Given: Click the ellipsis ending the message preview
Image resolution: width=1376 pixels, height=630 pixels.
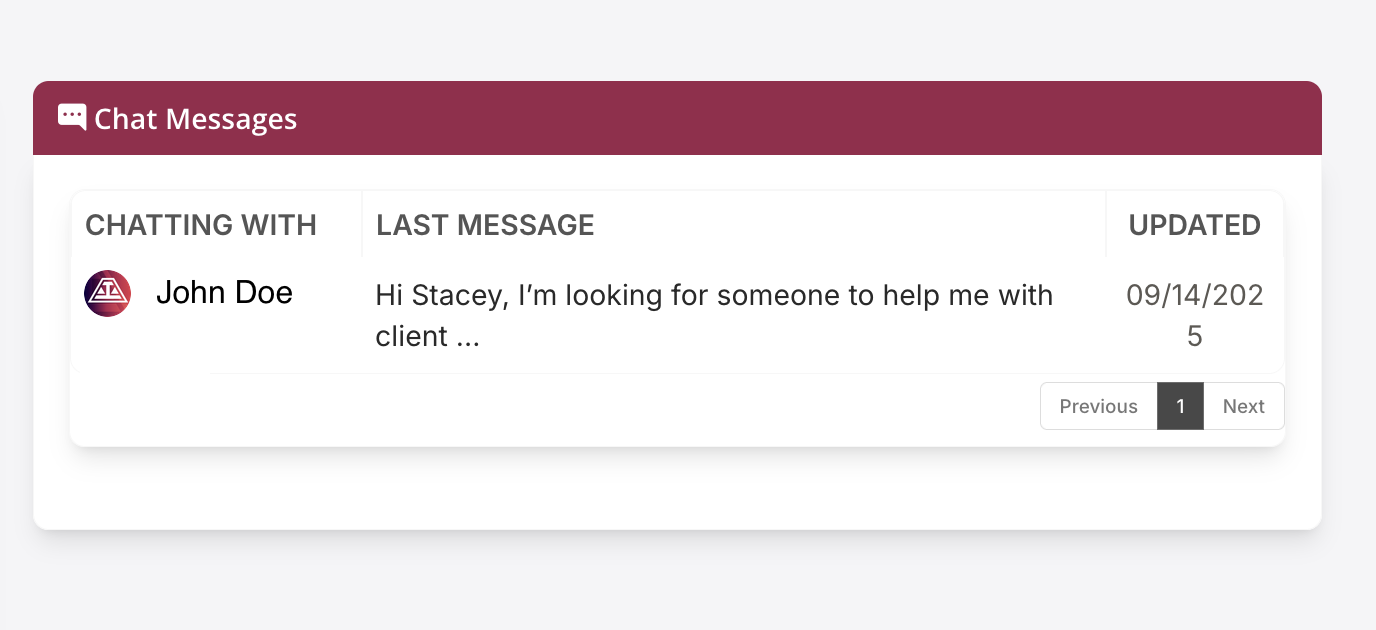Looking at the screenshot, I should coord(468,337).
